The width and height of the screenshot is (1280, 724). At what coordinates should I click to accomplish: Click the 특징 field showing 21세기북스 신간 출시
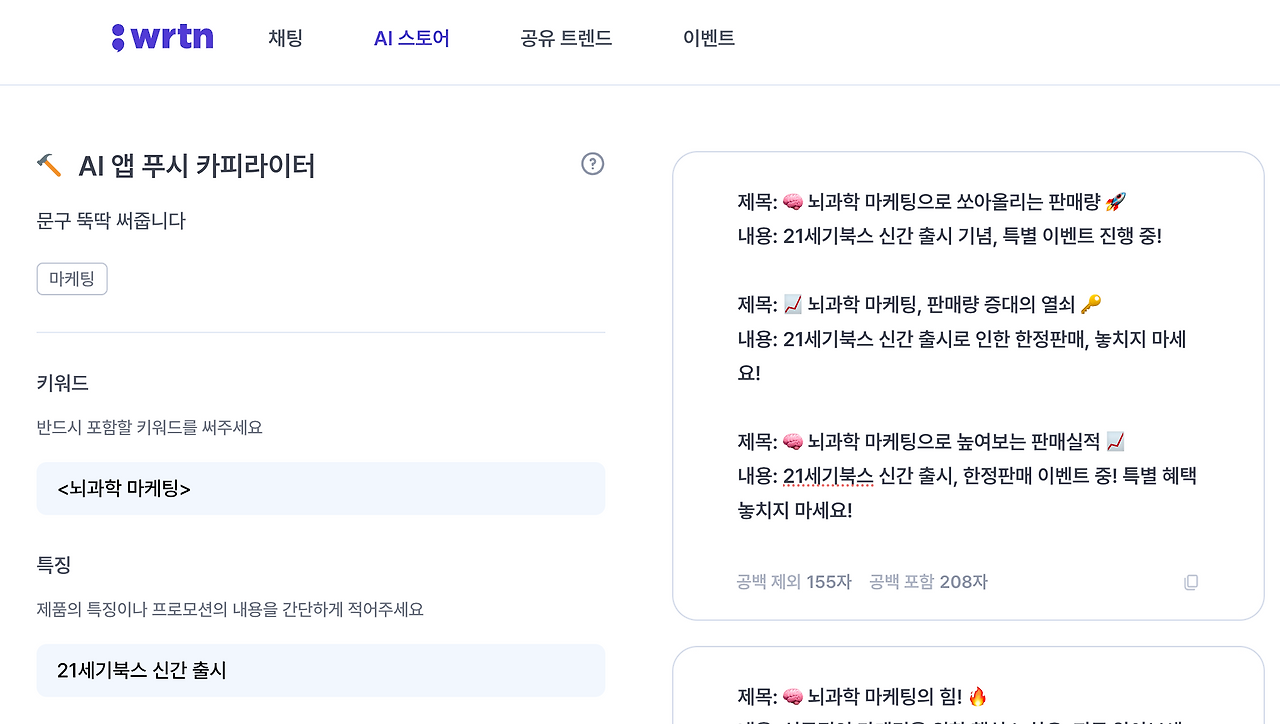click(320, 670)
